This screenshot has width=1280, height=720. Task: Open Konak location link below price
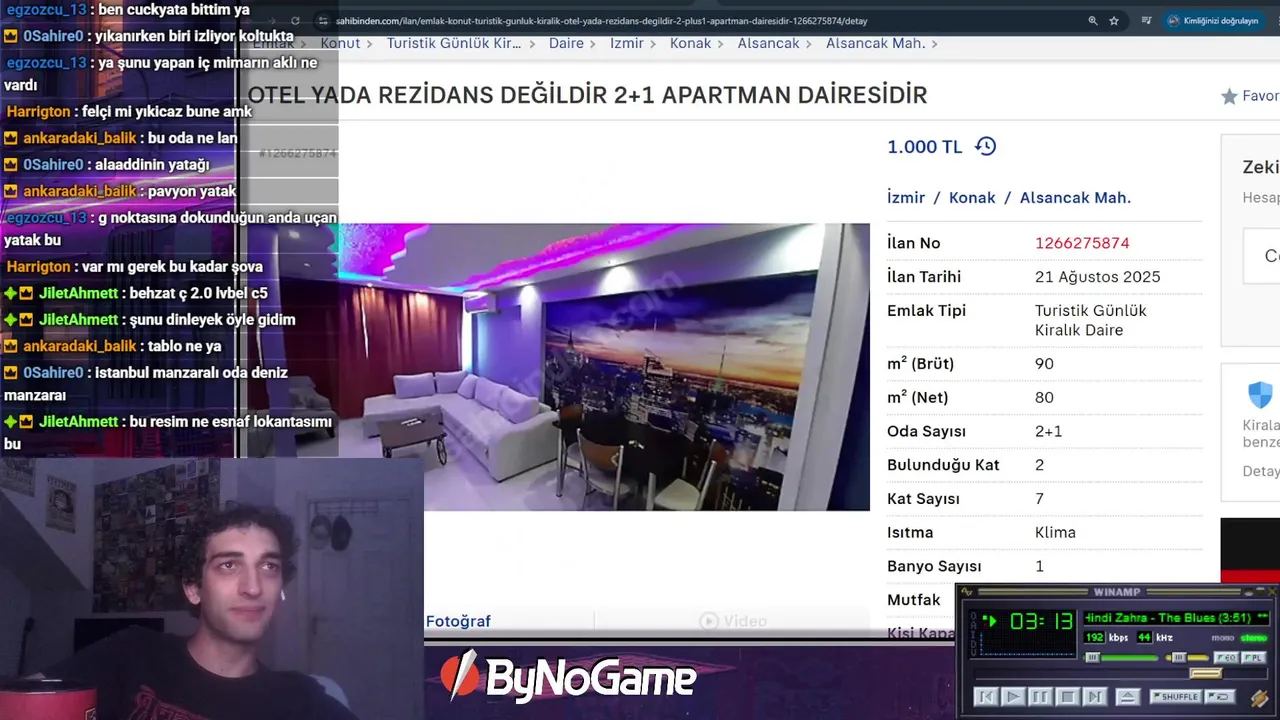[x=972, y=198]
